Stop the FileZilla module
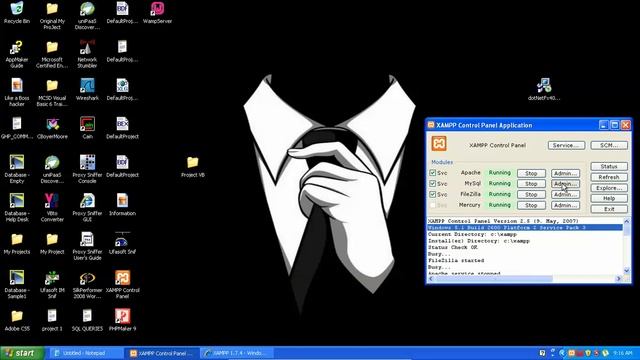This screenshot has height=360, width=640. (x=531, y=195)
